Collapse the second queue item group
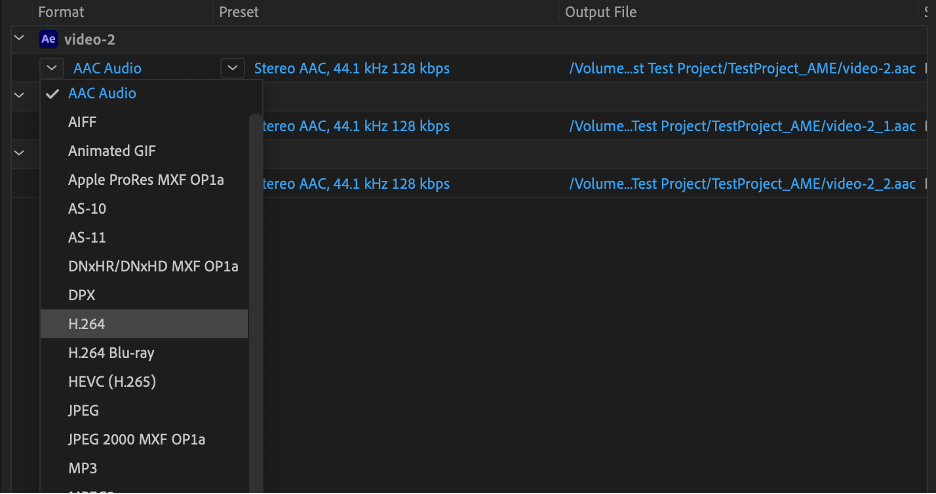Screen dimensions: 936x494 [x=19, y=95]
